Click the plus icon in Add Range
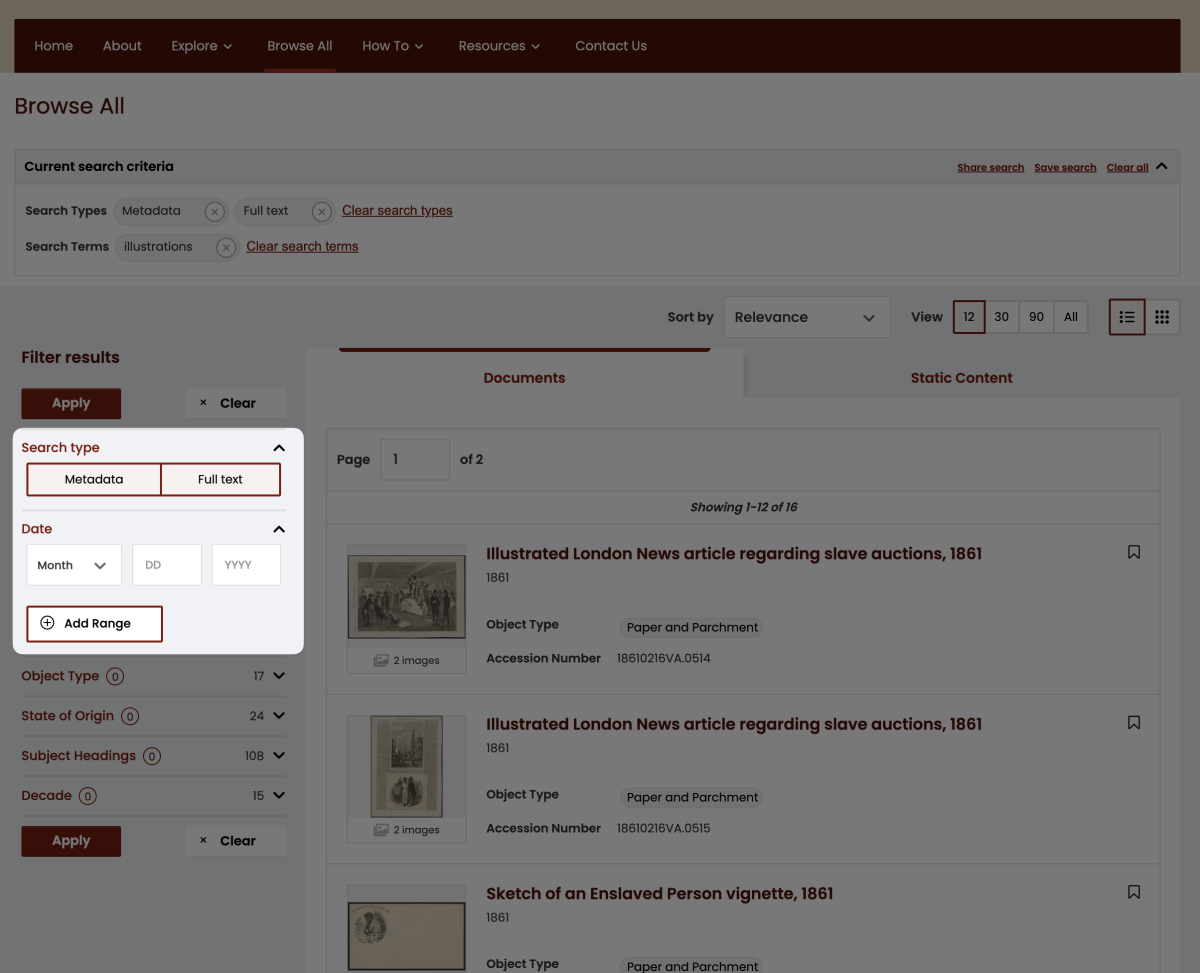This screenshot has width=1200, height=973. tap(47, 623)
